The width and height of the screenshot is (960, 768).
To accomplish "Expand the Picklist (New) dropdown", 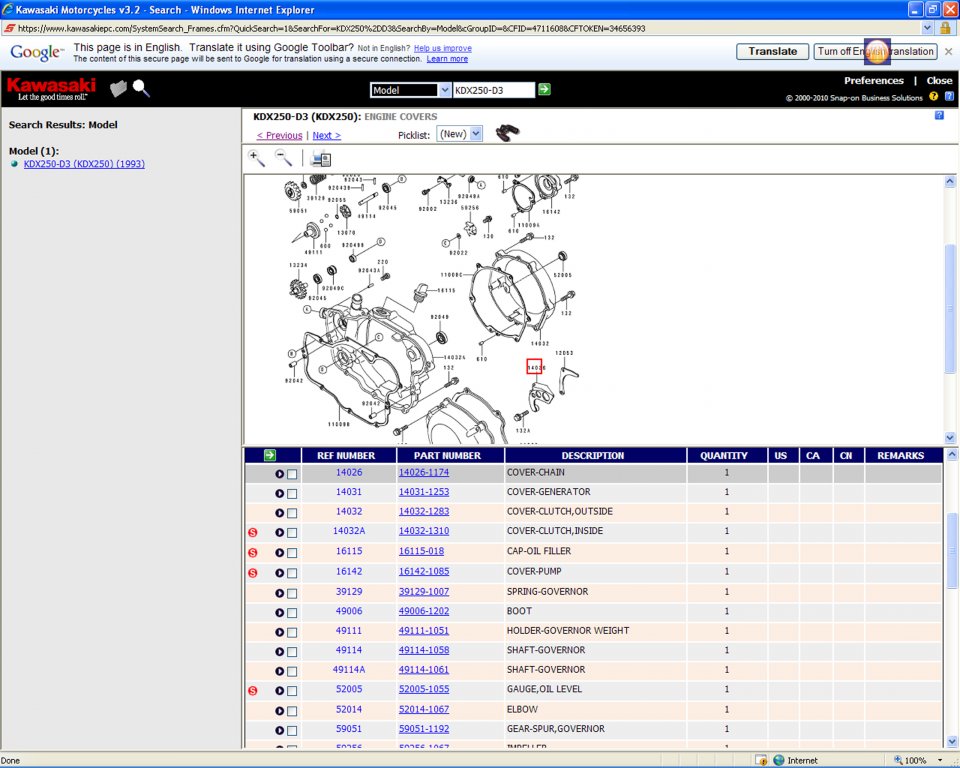I will pos(460,134).
